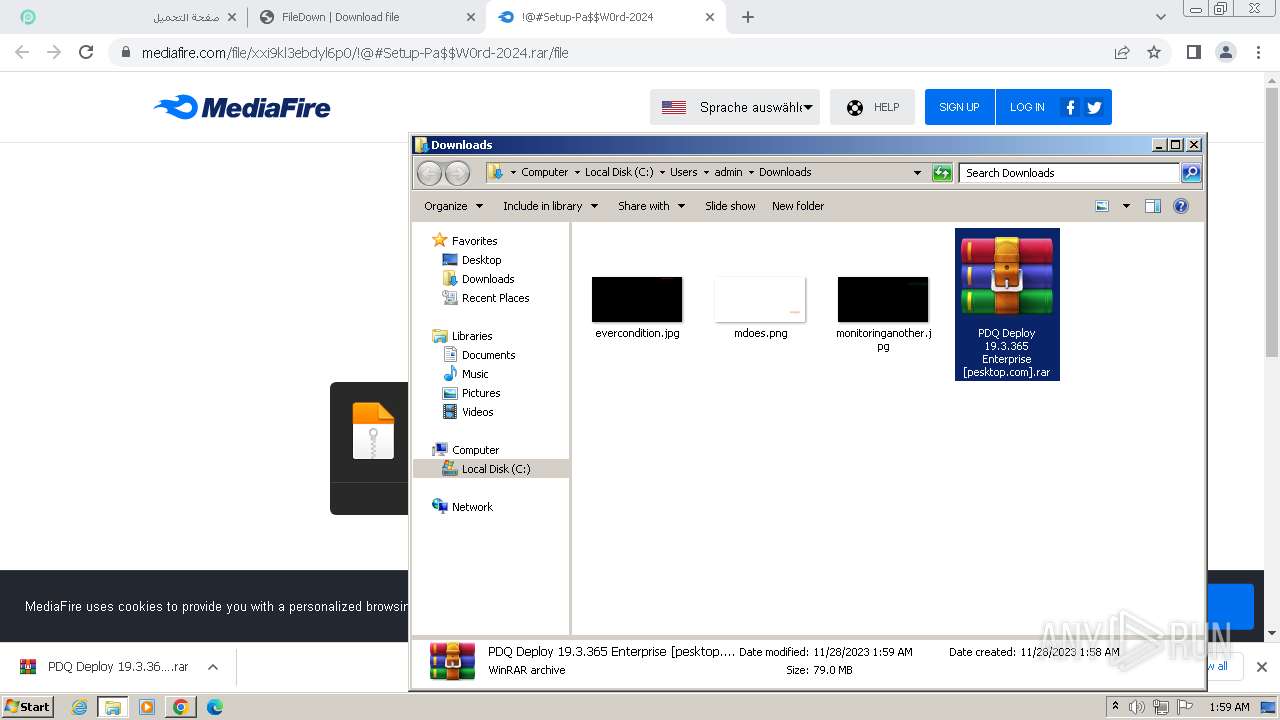Open Chrome three-dot menu
This screenshot has width=1280, height=720.
tap(1258, 52)
